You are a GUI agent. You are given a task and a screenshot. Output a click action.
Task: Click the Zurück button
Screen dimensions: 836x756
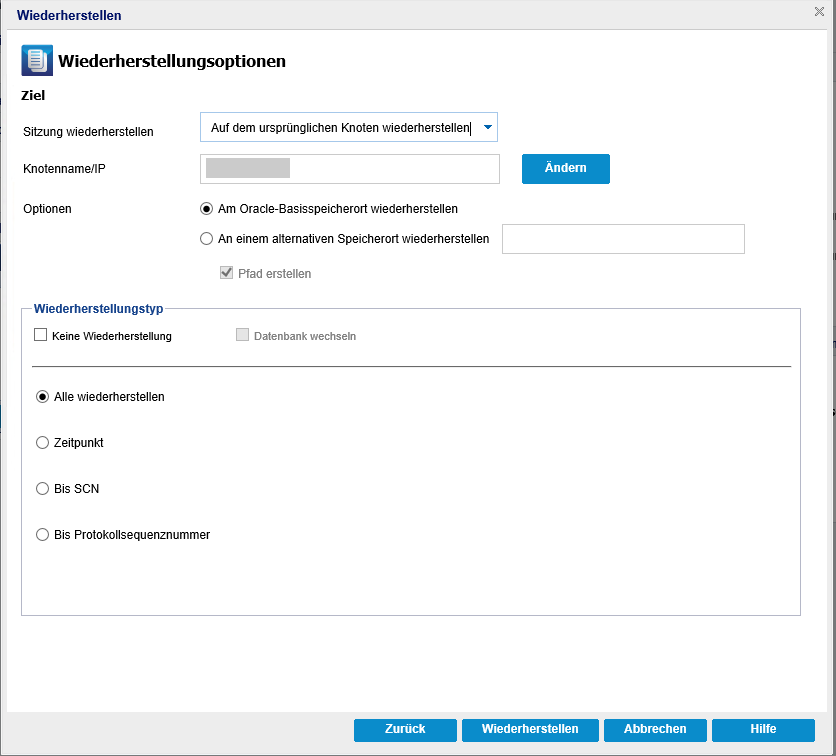(x=405, y=730)
